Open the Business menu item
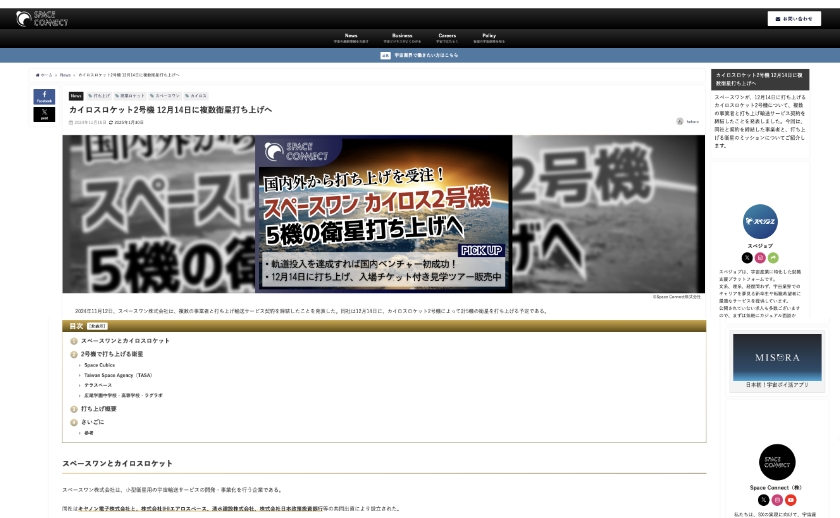 402,36
